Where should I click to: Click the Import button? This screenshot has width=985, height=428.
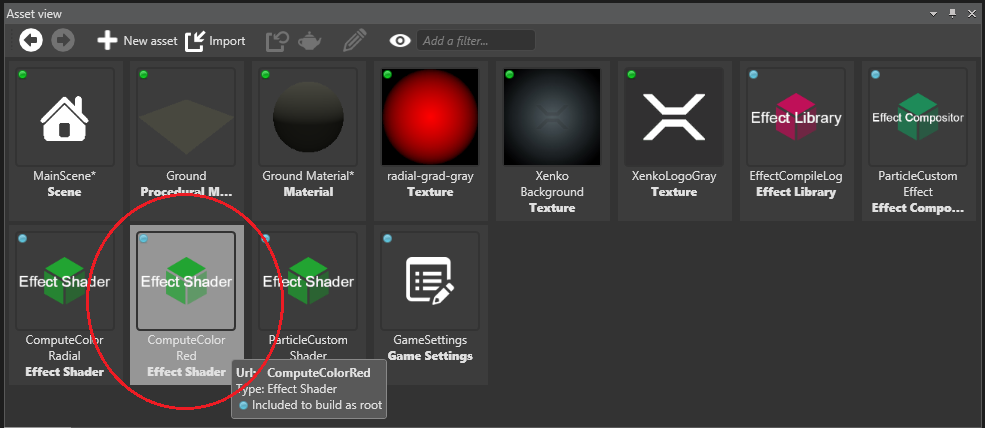tap(215, 41)
